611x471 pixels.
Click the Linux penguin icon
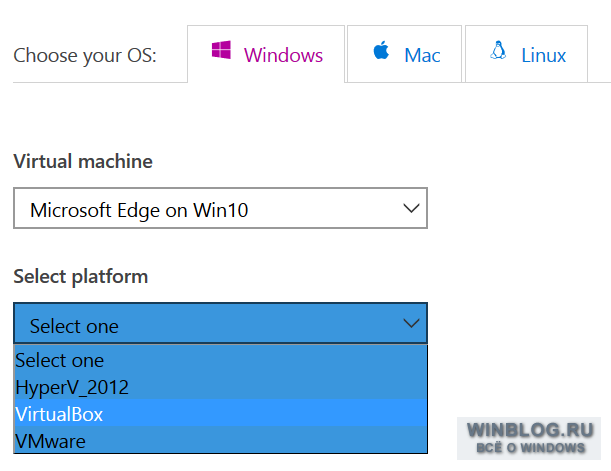(498, 50)
